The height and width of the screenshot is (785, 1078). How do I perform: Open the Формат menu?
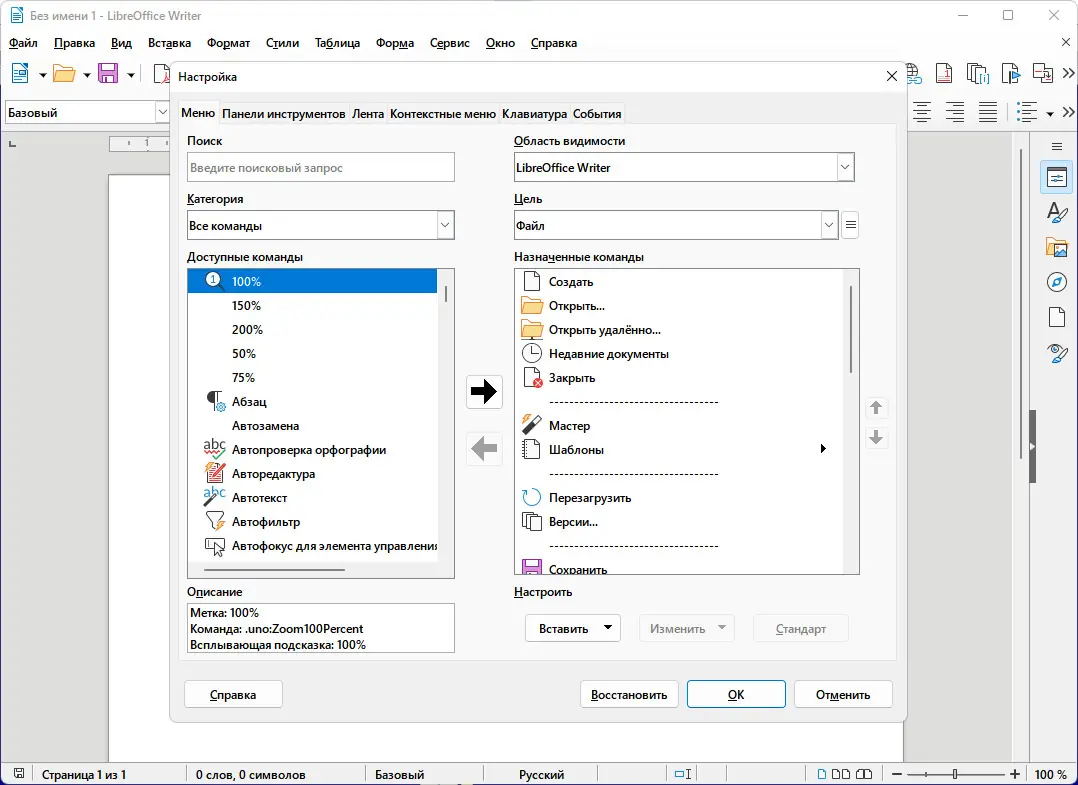point(228,43)
